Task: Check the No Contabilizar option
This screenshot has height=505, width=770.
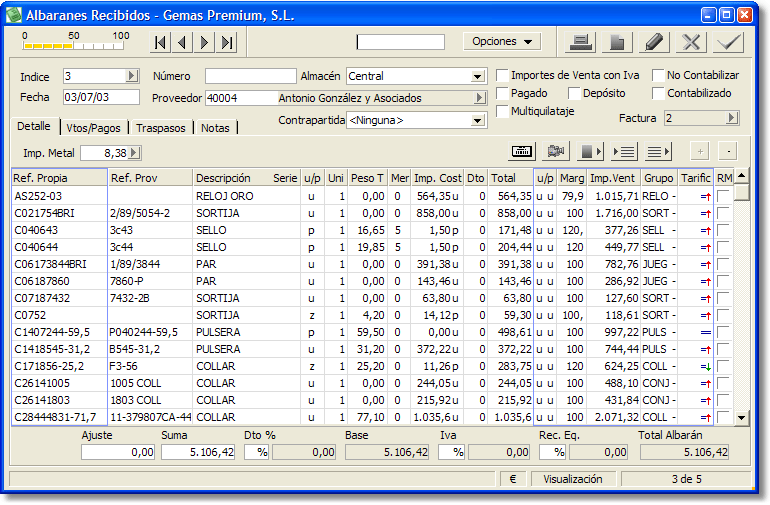Action: pos(658,76)
